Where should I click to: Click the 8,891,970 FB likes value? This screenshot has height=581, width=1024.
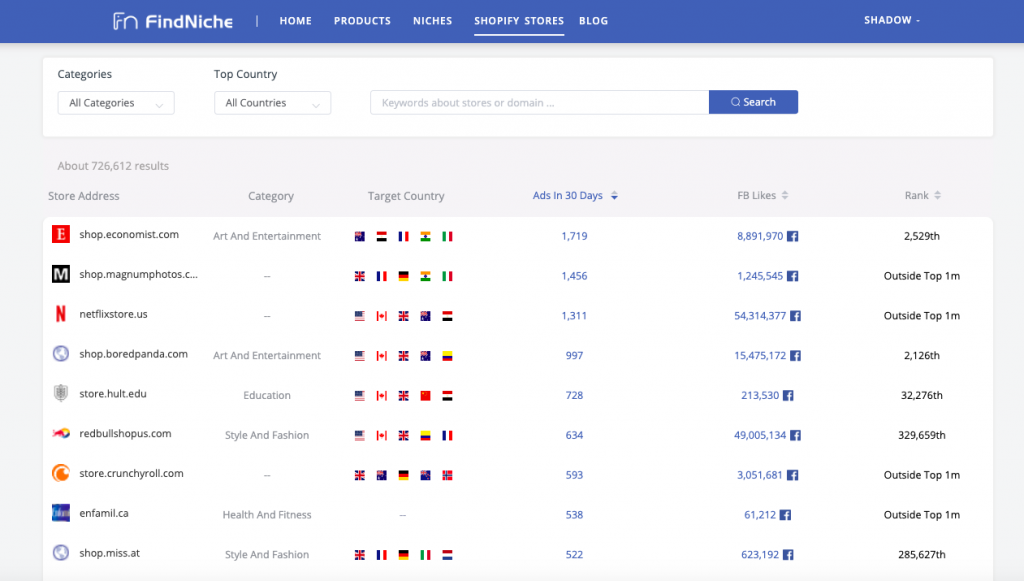point(760,236)
